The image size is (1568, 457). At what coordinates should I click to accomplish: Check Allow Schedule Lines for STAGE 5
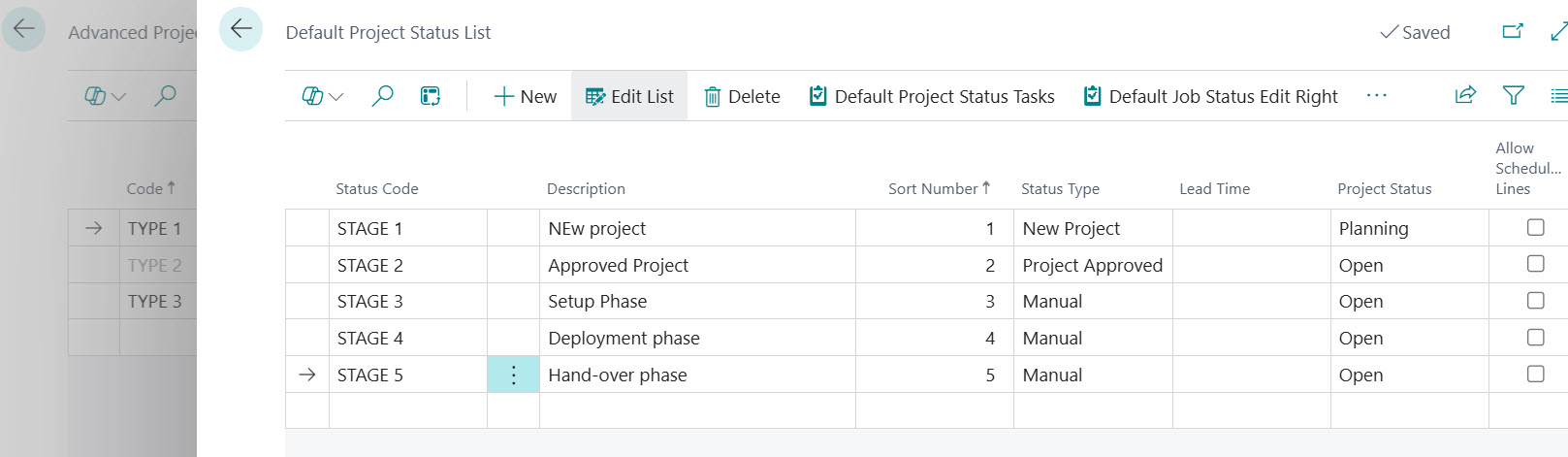point(1536,374)
